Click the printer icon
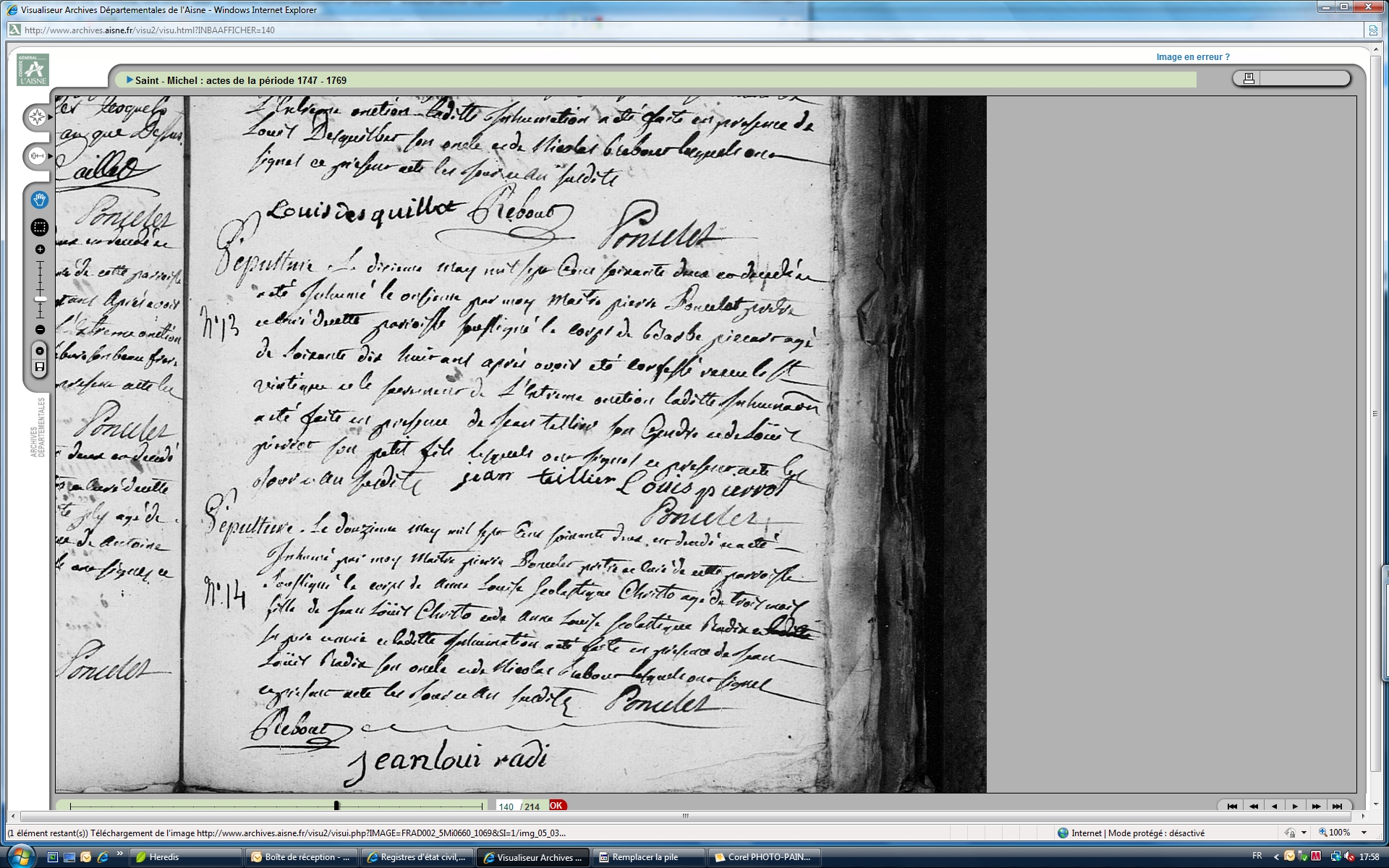The width and height of the screenshot is (1389, 868). tap(1249, 78)
